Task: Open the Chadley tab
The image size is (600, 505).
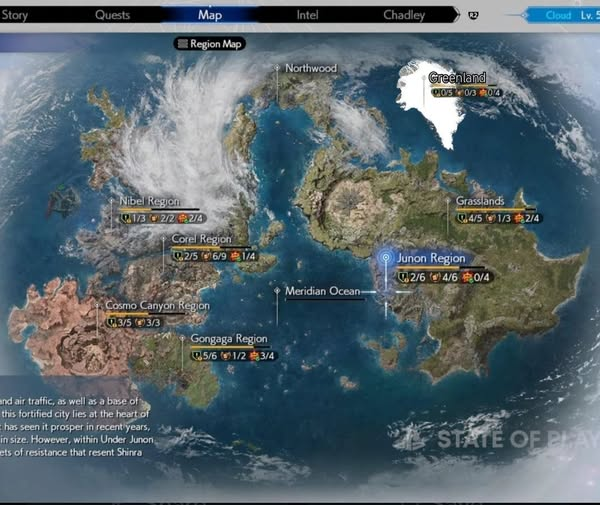Action: pyautogui.click(x=404, y=15)
